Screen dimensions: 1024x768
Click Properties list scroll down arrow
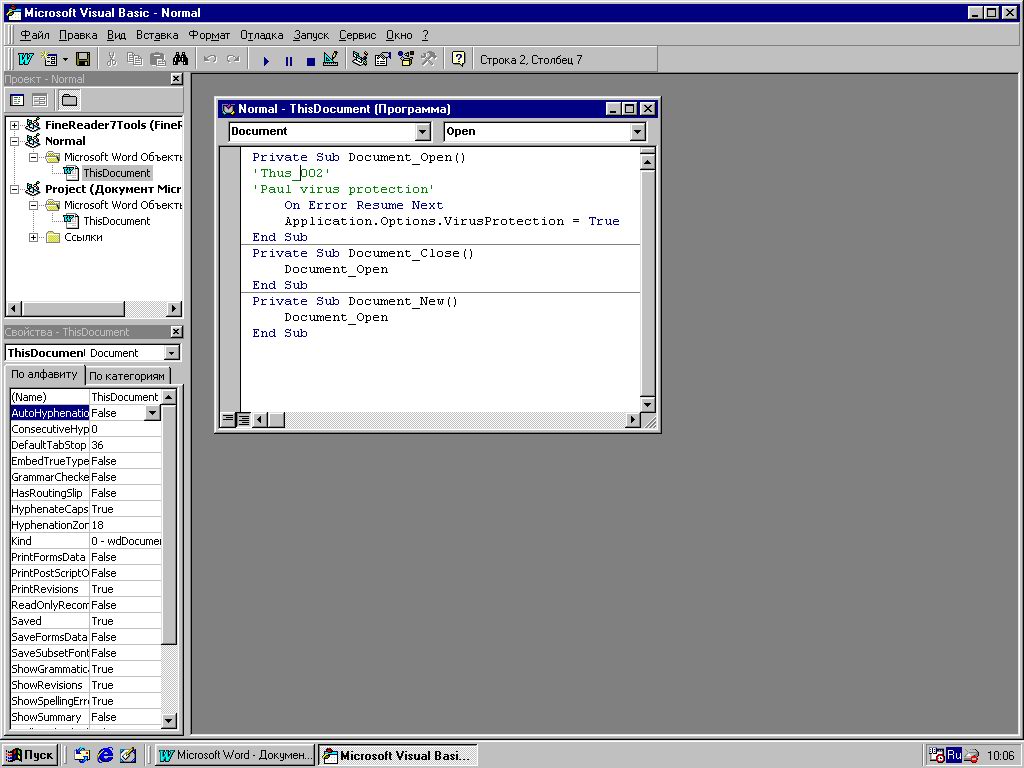pyautogui.click(x=168, y=720)
